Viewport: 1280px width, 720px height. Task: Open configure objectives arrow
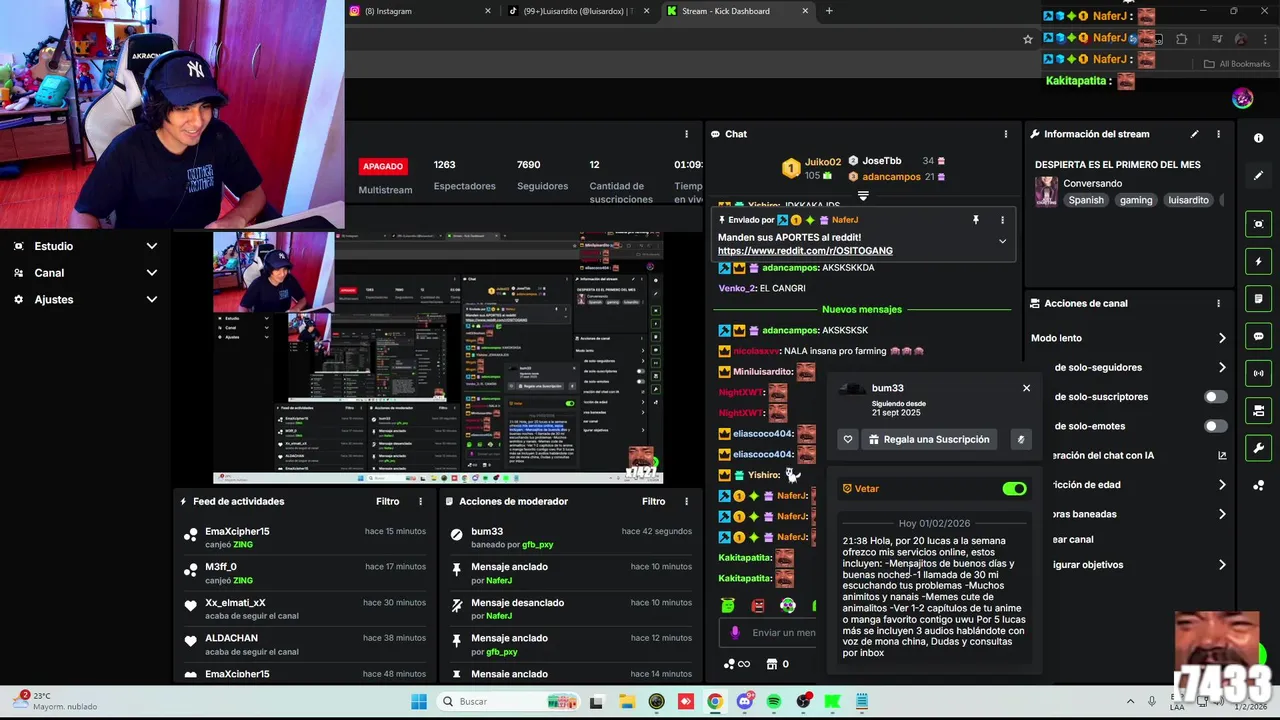(1222, 565)
